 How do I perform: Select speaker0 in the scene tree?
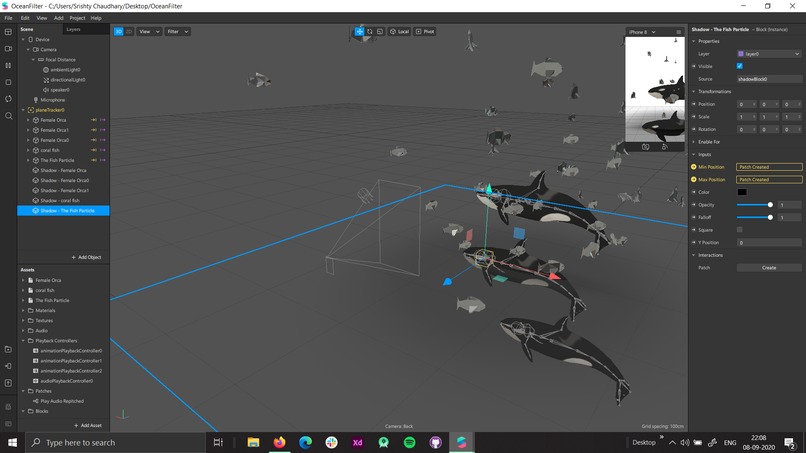(60, 90)
